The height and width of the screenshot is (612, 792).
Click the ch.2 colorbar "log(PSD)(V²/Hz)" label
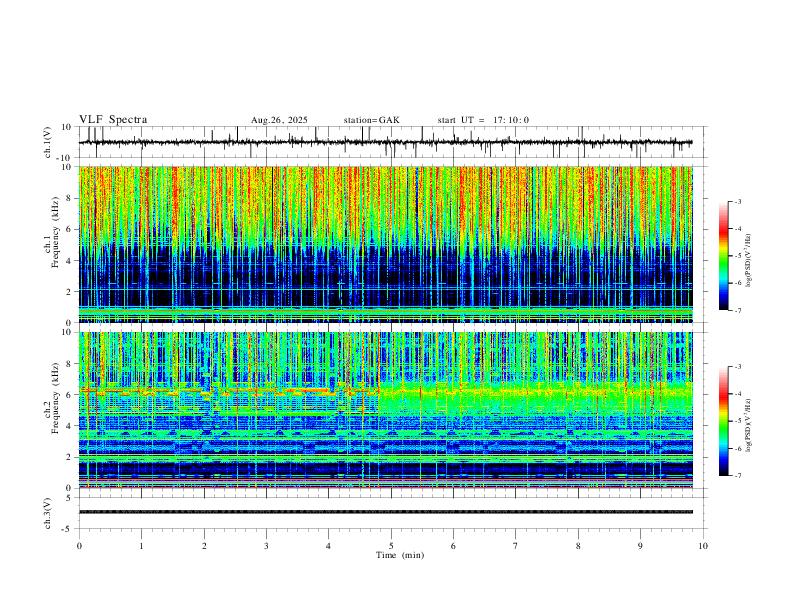tap(748, 425)
